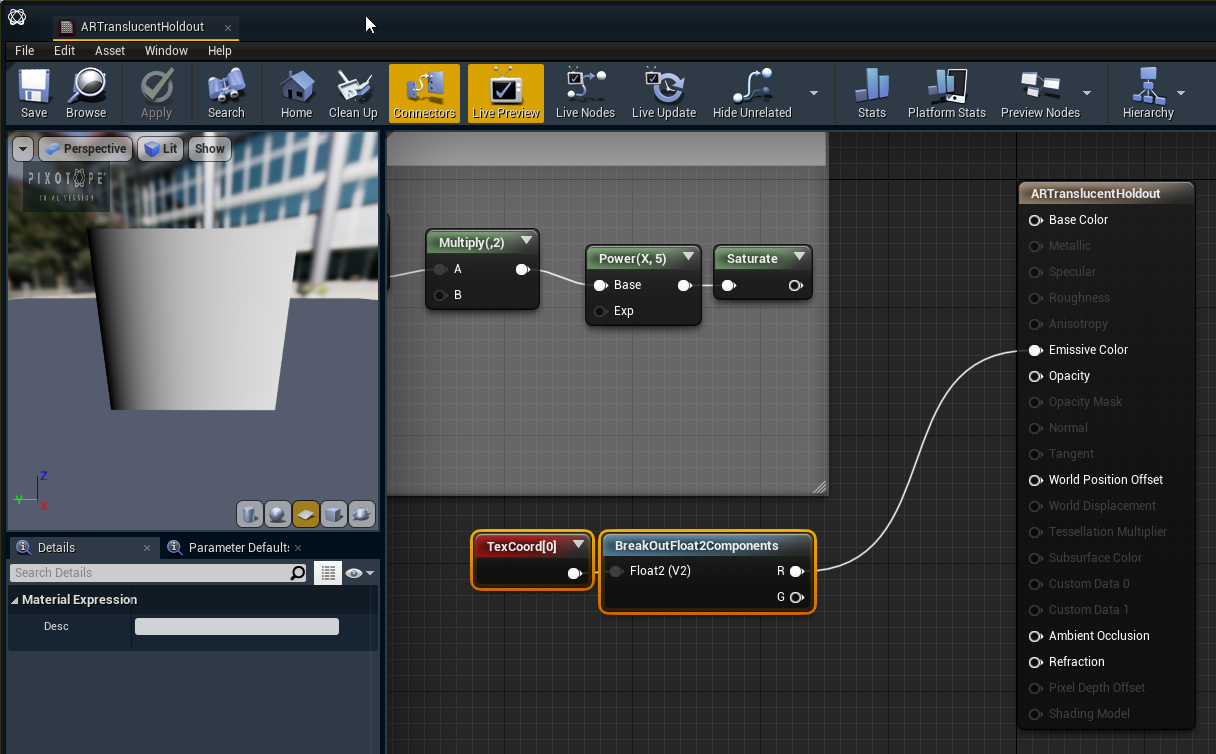The height and width of the screenshot is (754, 1216).
Task: Open Browse to find asset in Content Browser
Action: pyautogui.click(x=86, y=94)
